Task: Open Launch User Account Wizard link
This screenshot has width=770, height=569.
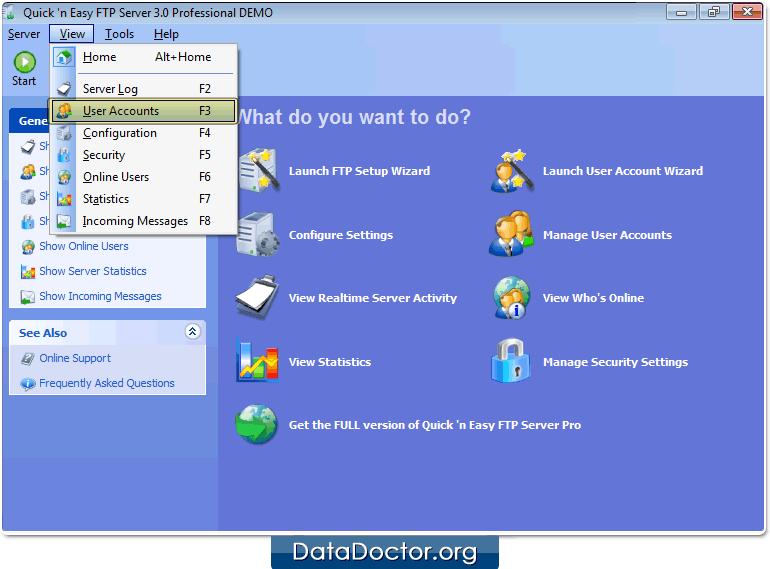Action: [x=623, y=171]
